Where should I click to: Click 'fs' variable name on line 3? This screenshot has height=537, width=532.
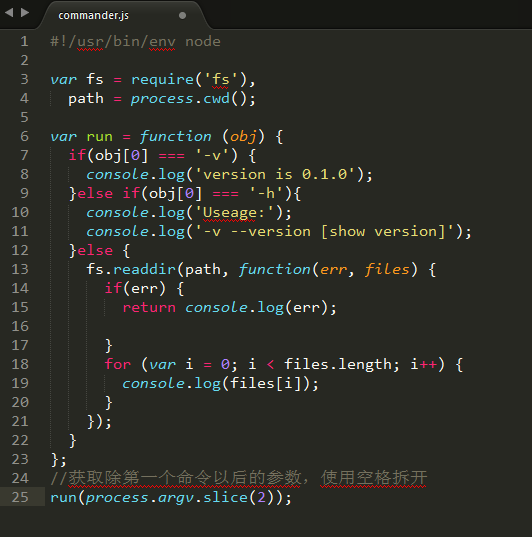pyautogui.click(x=95, y=79)
